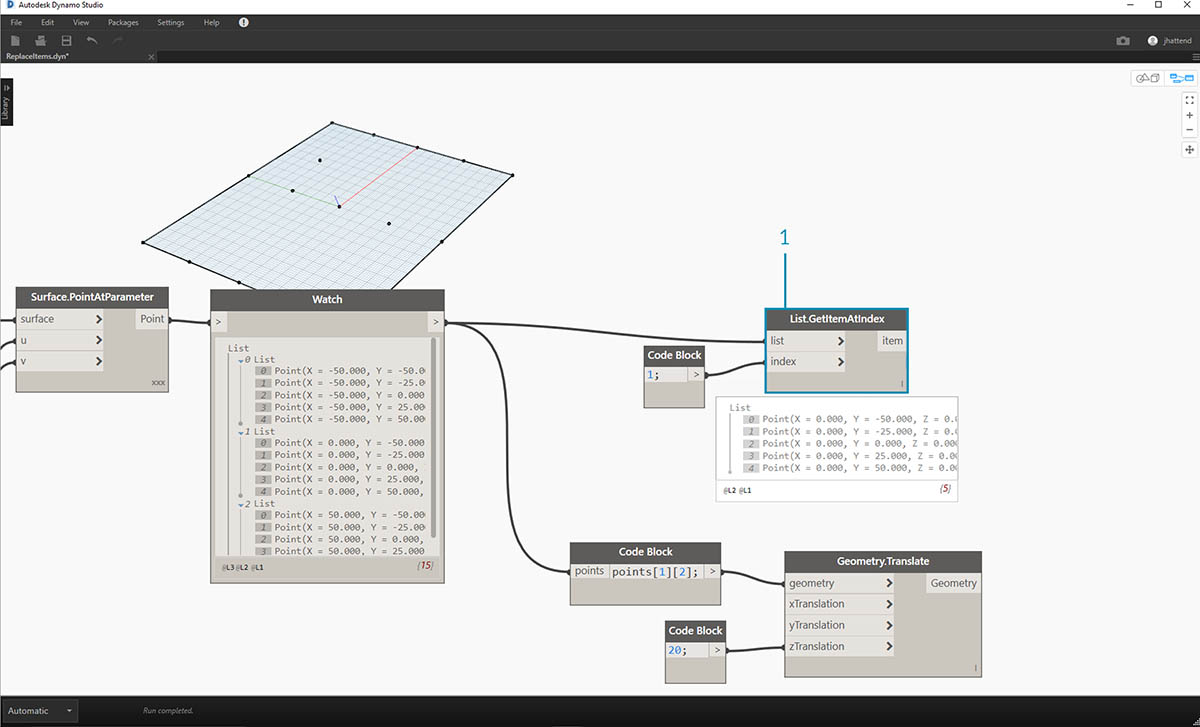Open the Settings menu

tap(170, 22)
